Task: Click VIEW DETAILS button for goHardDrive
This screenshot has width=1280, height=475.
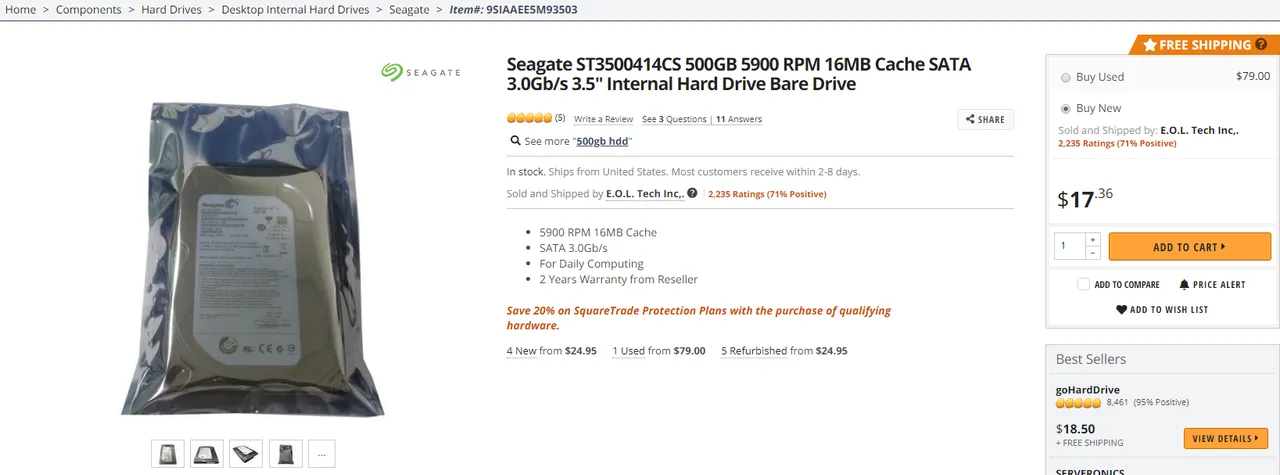Action: (x=1226, y=438)
